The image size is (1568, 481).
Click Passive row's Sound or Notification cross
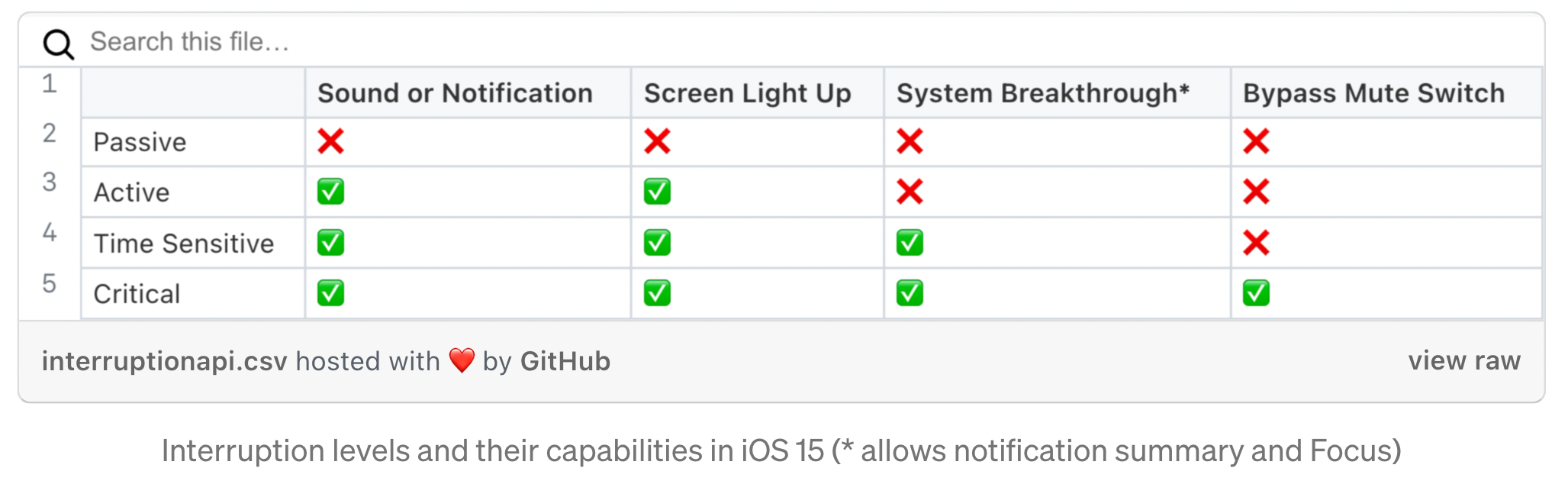tap(331, 141)
